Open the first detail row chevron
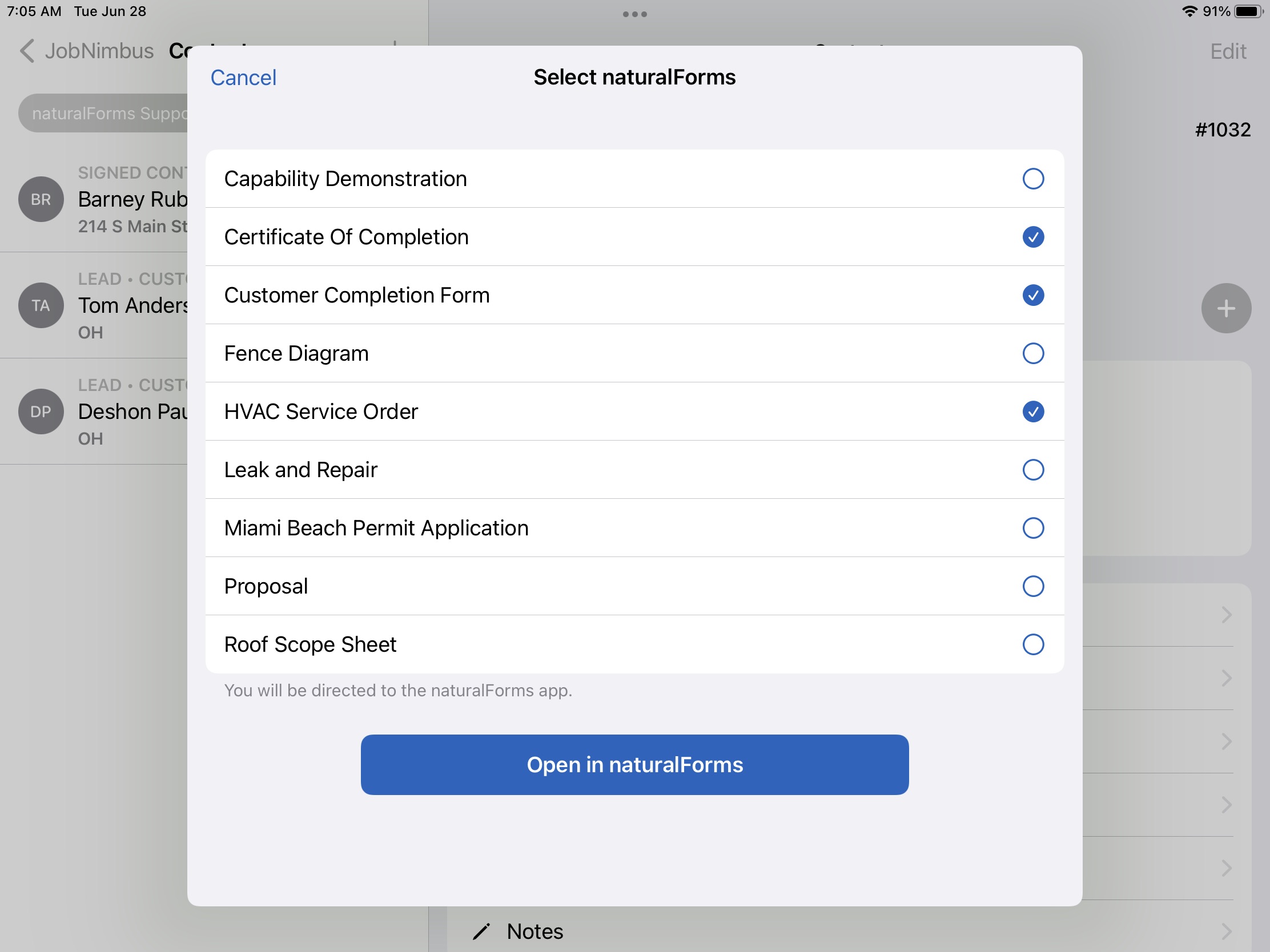This screenshot has height=952, width=1270. click(1227, 615)
